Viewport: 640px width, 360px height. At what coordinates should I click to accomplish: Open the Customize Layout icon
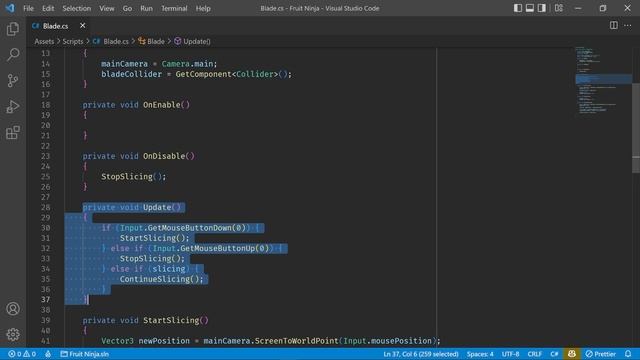coord(559,8)
